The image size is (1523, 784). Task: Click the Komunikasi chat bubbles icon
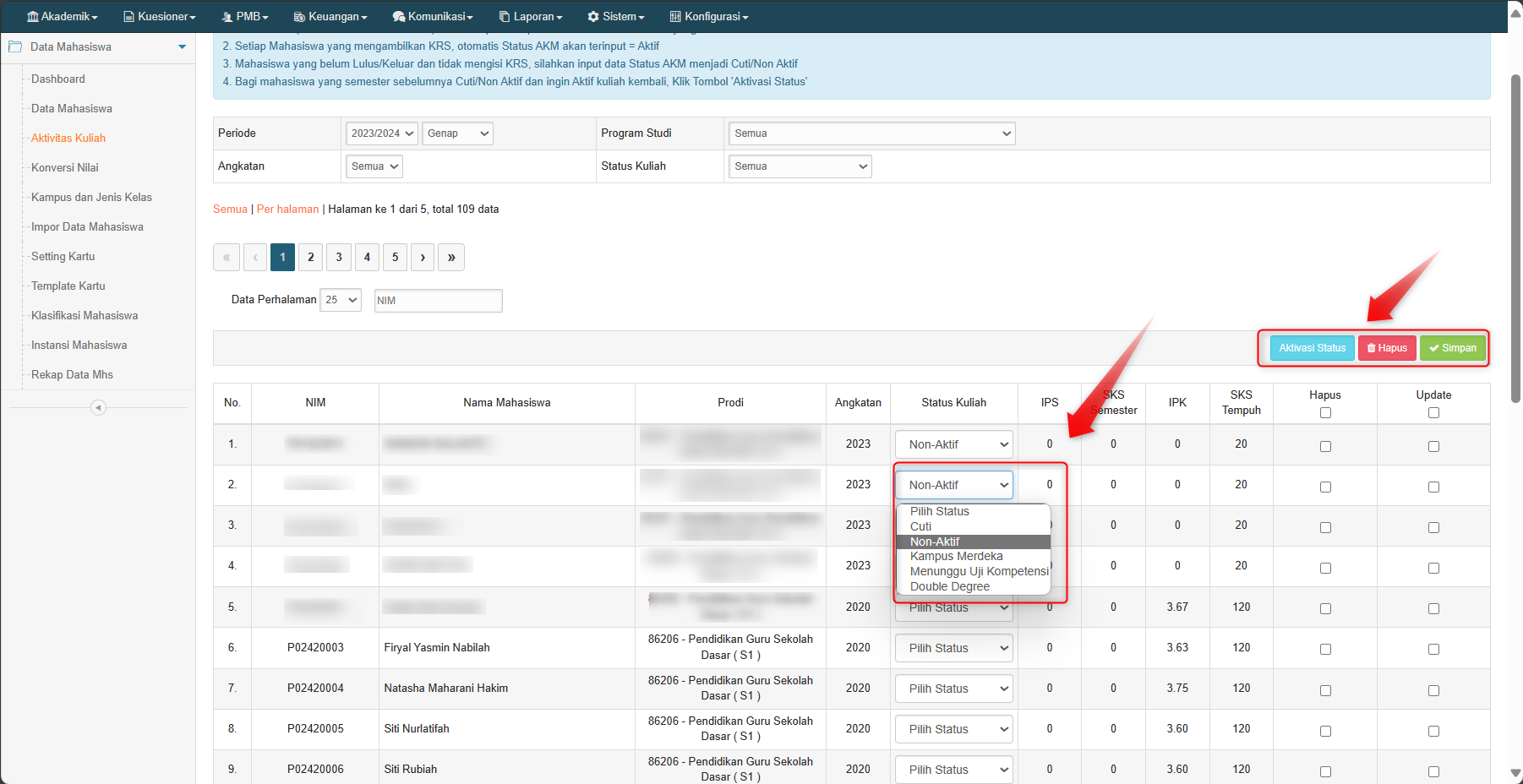tap(399, 17)
